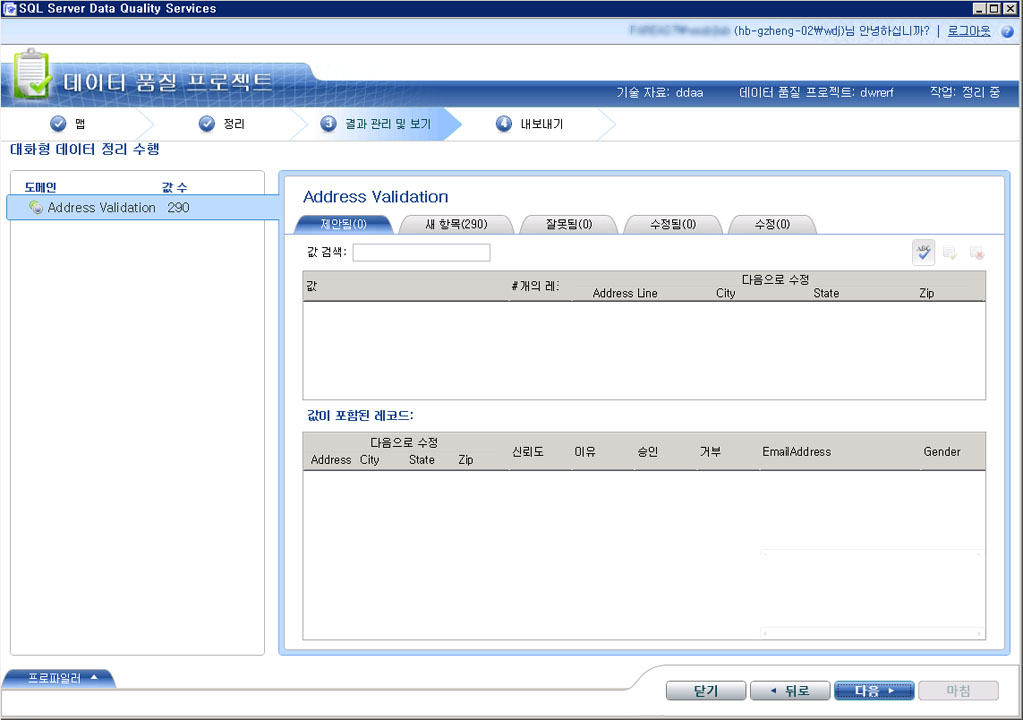The height and width of the screenshot is (720, 1023).
Task: Click the records grid Zip column header
Action: pos(466,460)
